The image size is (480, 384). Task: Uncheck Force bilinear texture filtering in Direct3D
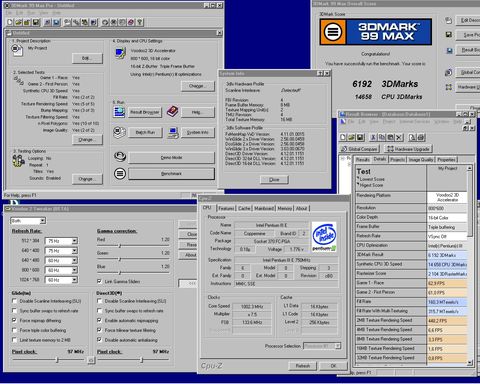pyautogui.click(x=99, y=330)
